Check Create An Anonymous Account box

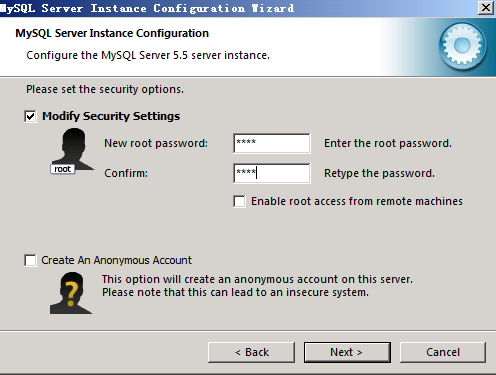click(x=30, y=260)
